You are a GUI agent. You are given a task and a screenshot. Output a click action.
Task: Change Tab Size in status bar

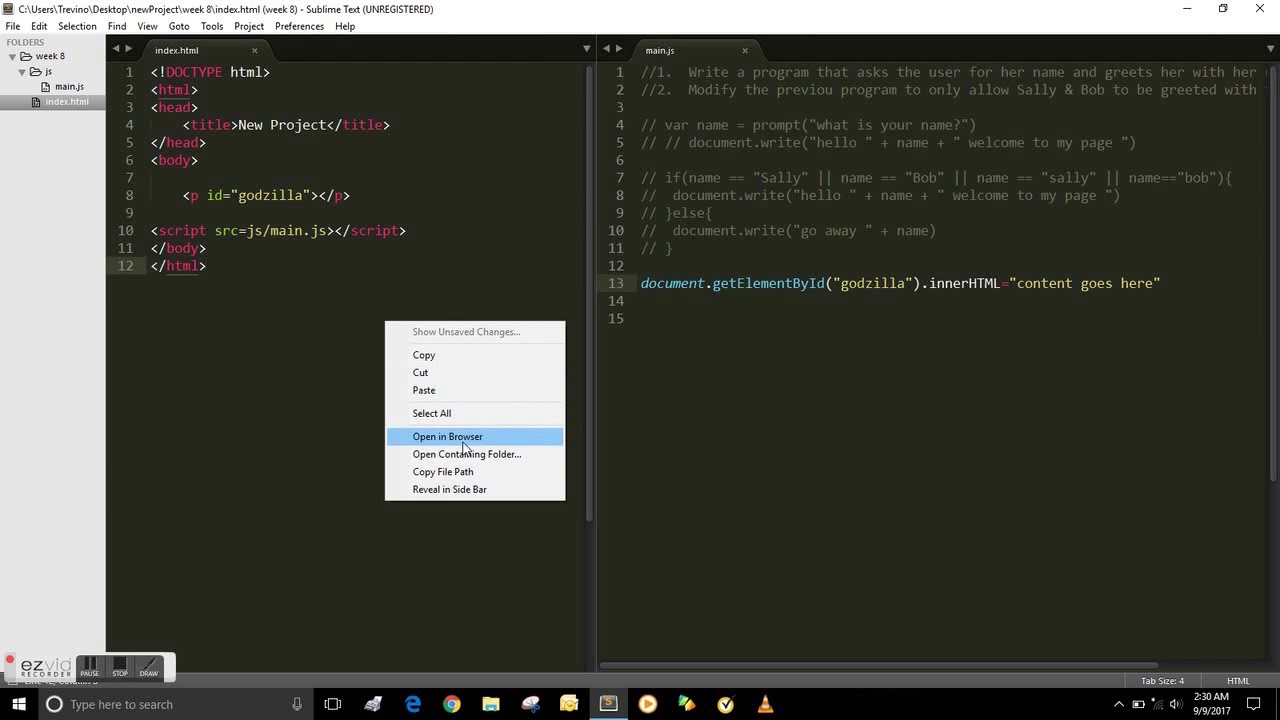tap(1162, 681)
